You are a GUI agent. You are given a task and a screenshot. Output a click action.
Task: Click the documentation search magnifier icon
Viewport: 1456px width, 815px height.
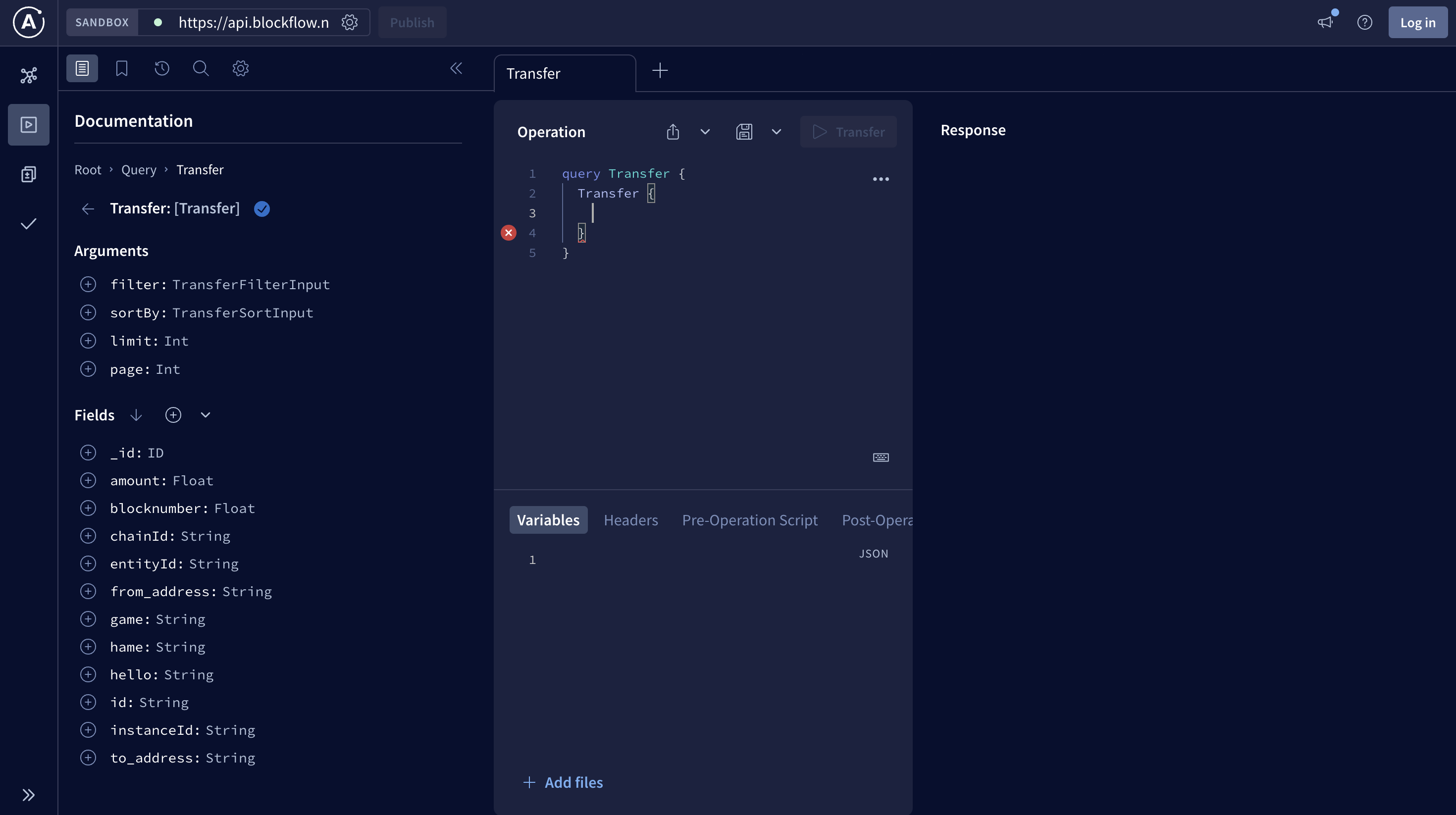click(201, 68)
